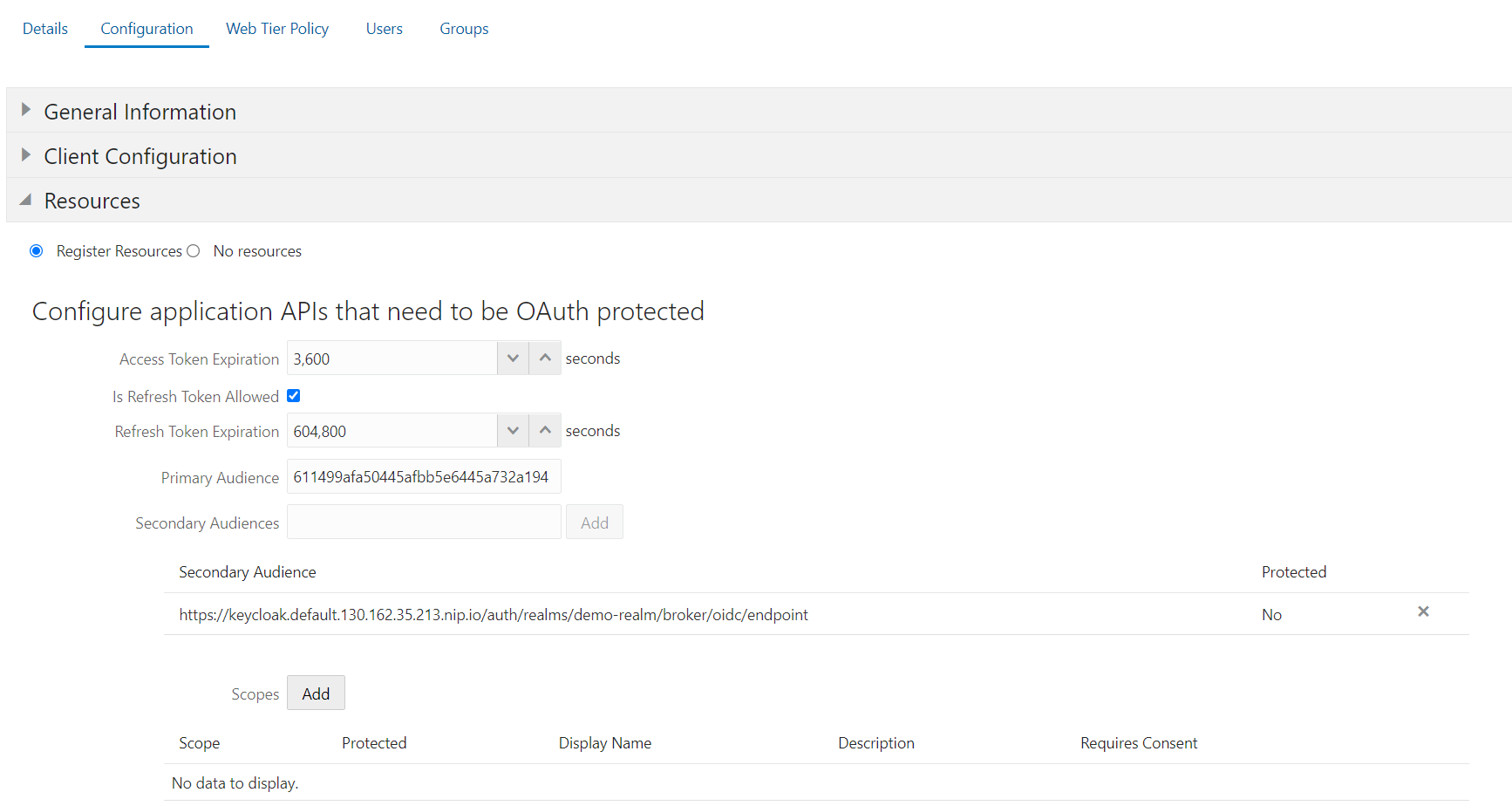Uncheck Is Refresh Token Allowed
Viewport: 1512px width, 806px height.
(x=294, y=396)
